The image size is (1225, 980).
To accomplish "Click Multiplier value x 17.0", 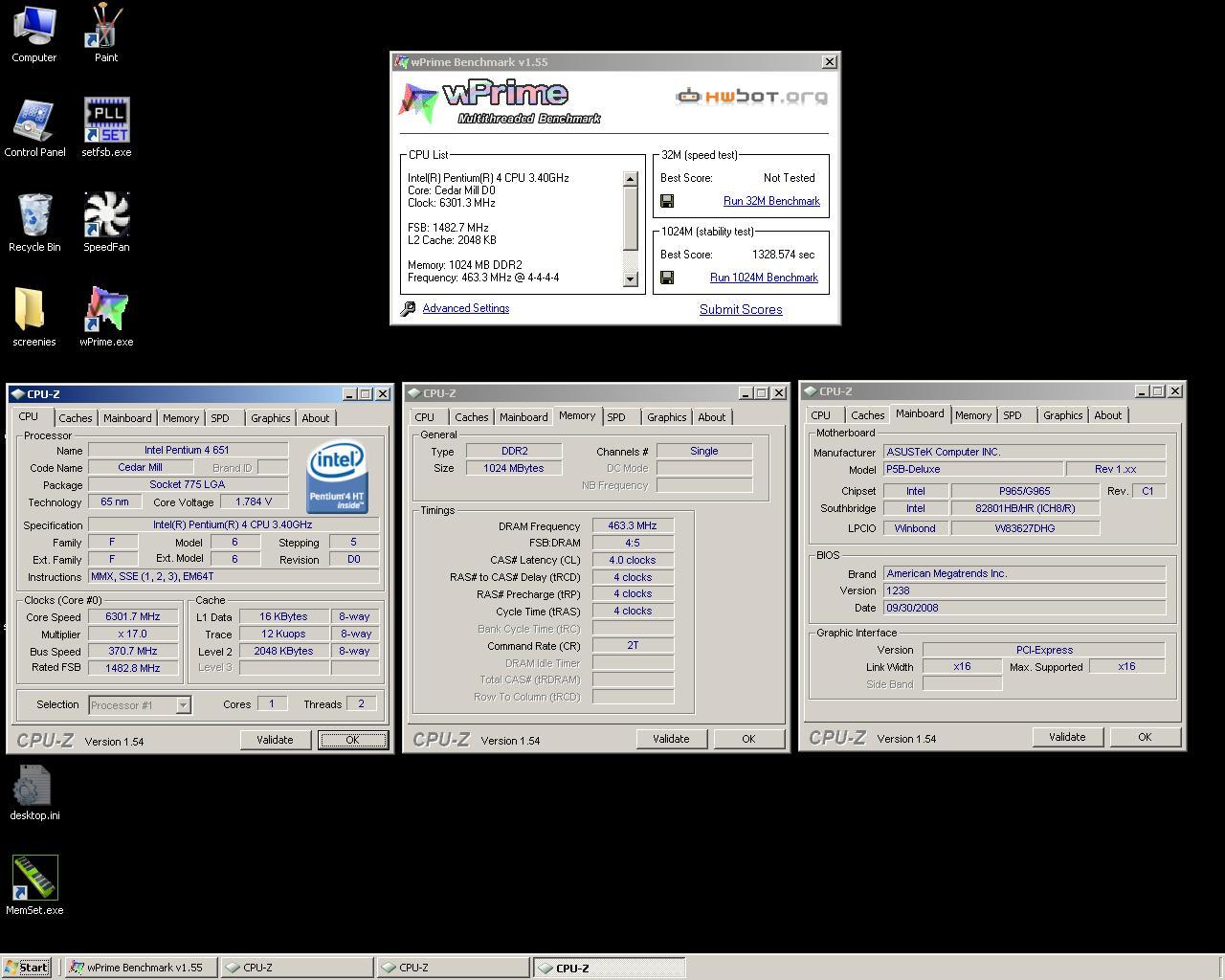I will point(133,635).
